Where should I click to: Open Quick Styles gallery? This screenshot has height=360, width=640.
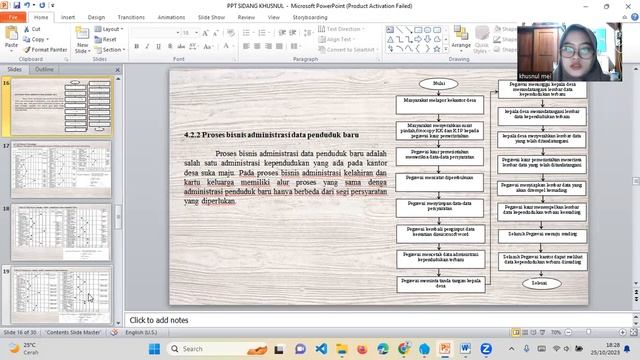click(x=482, y=40)
